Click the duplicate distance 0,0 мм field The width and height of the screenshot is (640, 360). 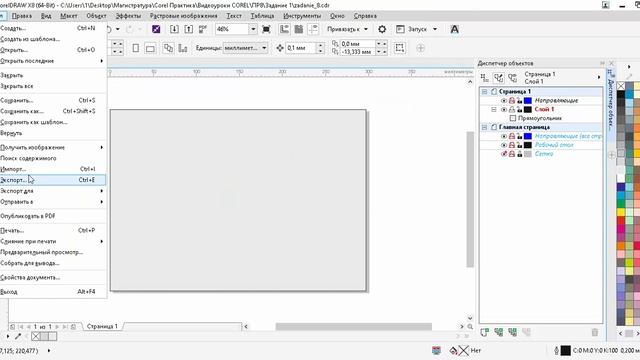point(357,44)
